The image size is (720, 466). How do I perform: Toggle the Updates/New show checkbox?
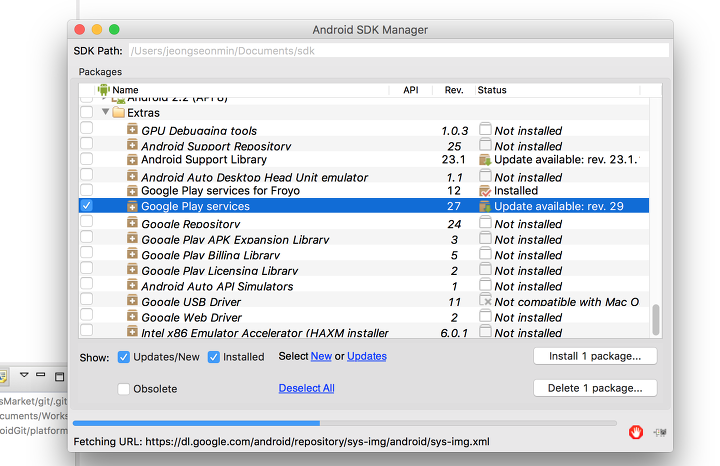tap(124, 357)
